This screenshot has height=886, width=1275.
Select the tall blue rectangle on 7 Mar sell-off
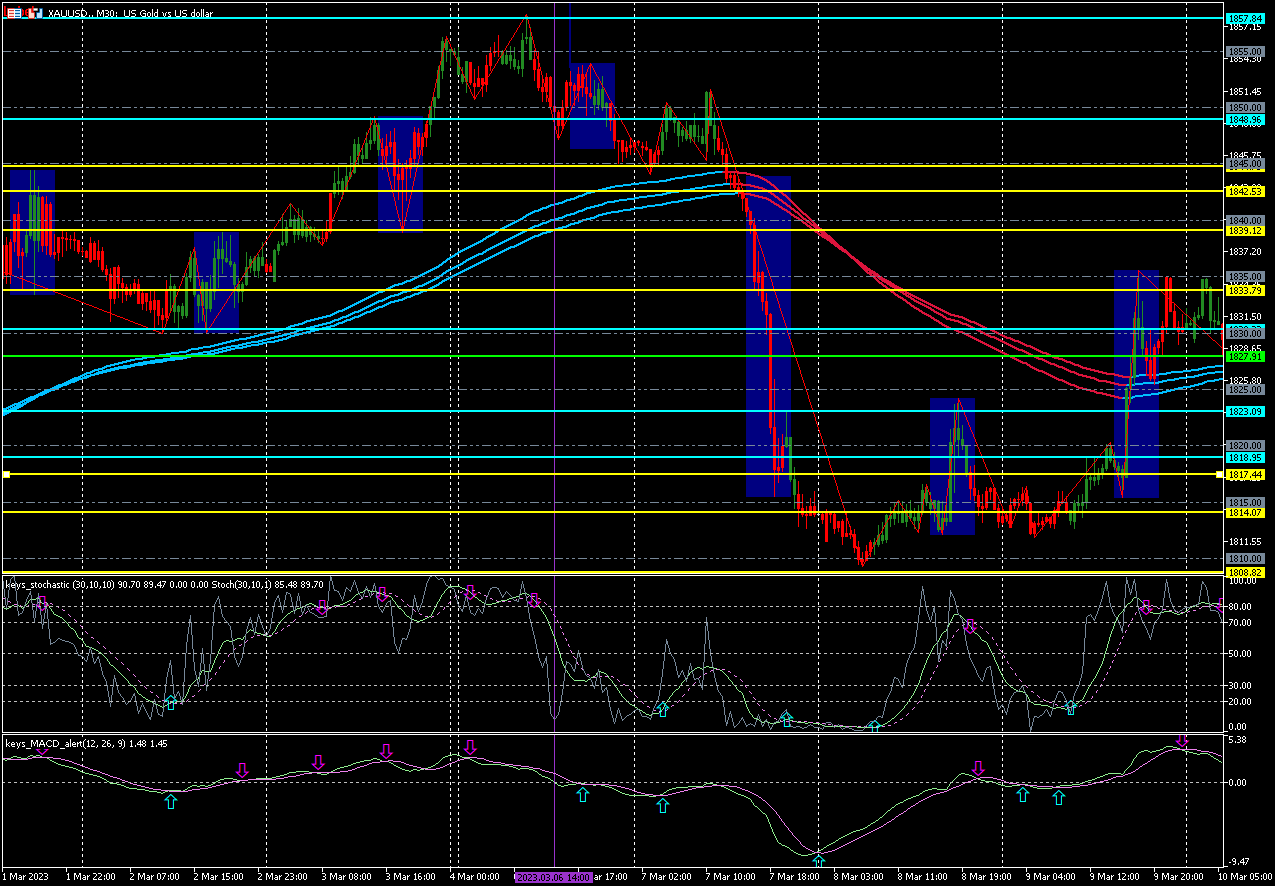[768, 336]
